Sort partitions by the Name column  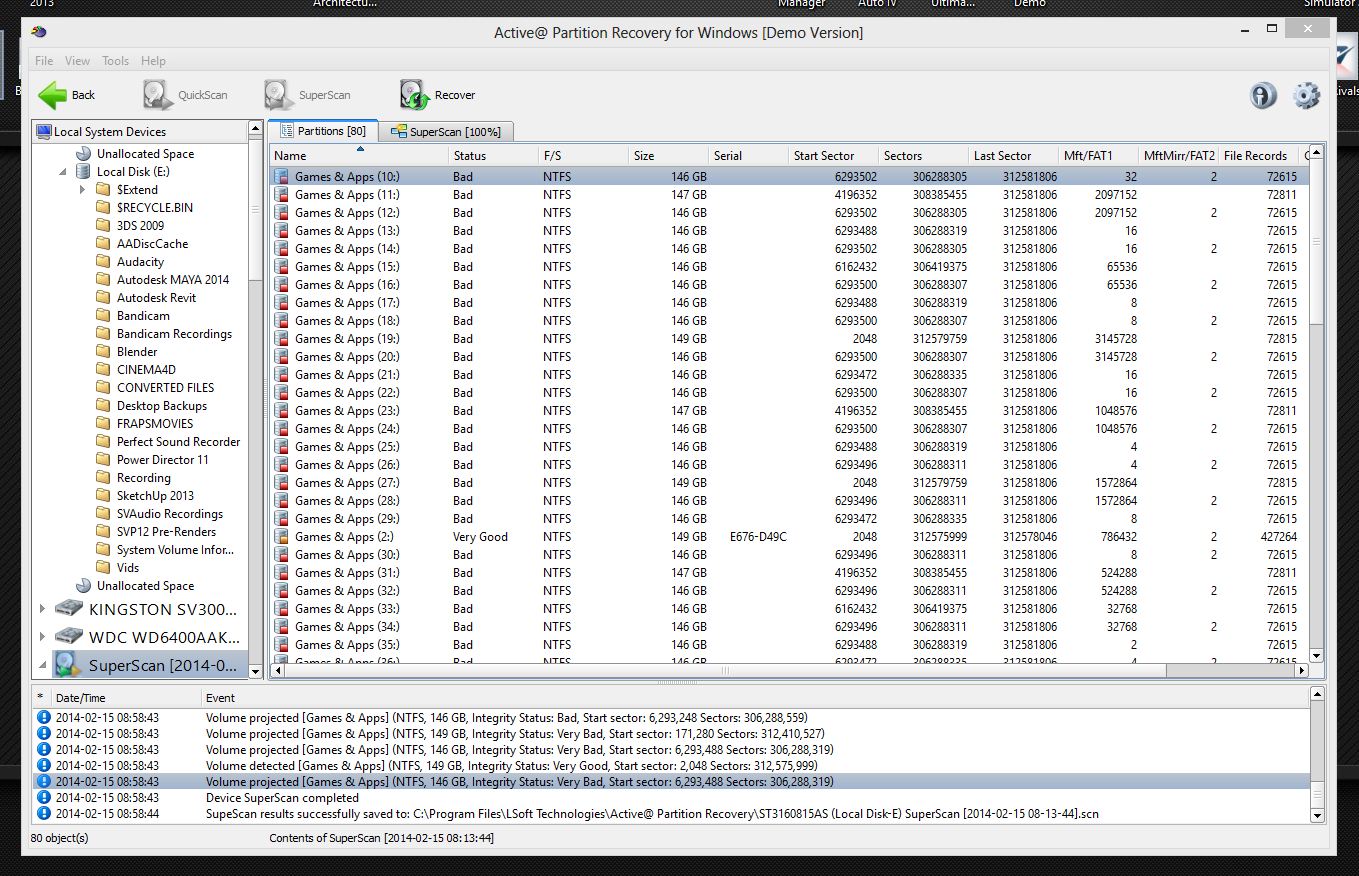(x=359, y=155)
